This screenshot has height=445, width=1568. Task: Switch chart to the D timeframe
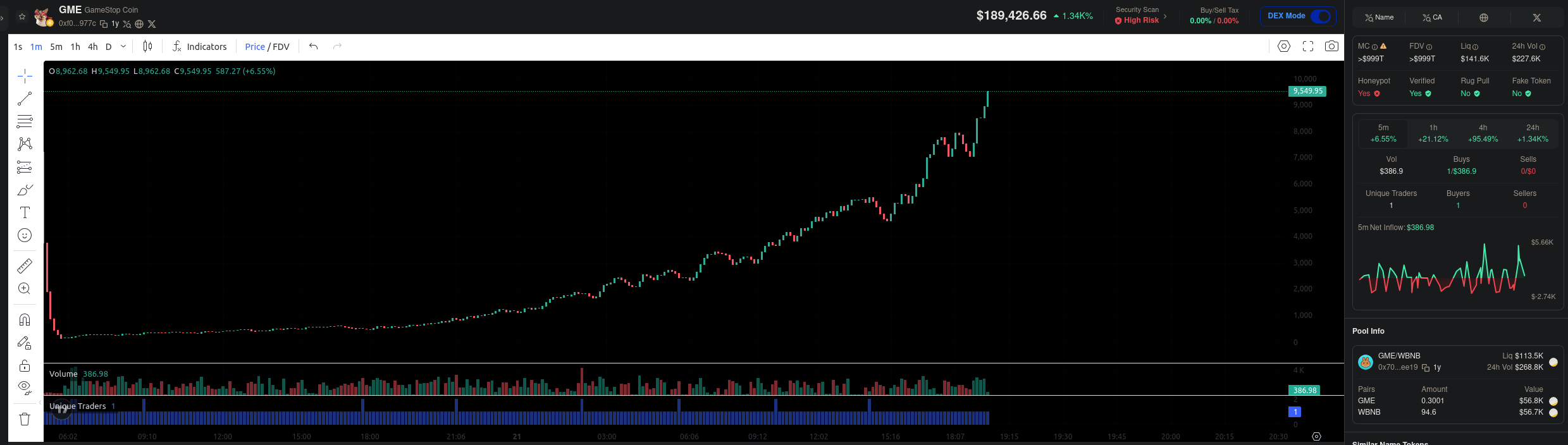pos(109,47)
